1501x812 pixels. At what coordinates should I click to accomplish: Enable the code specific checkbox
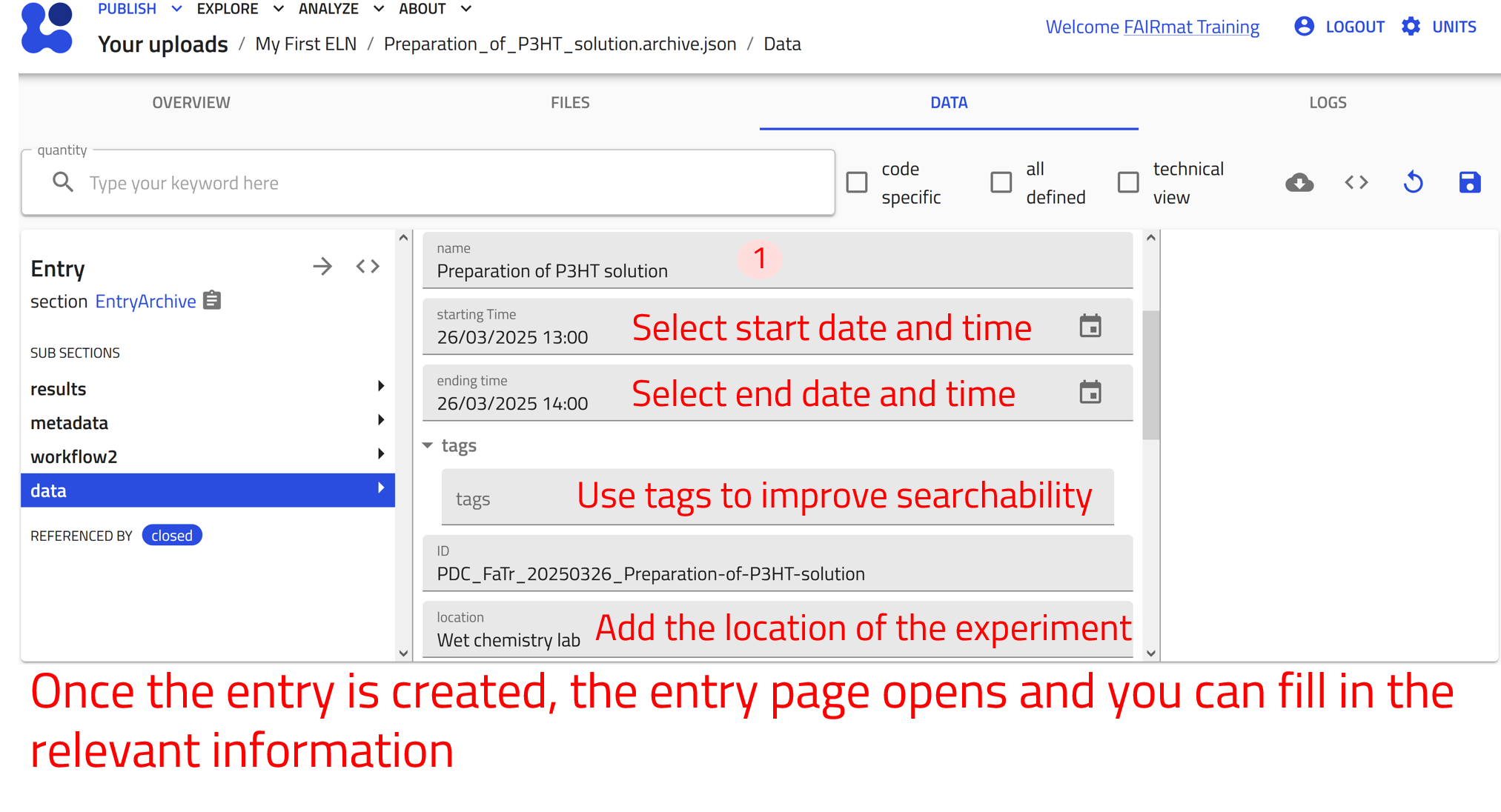(x=857, y=182)
